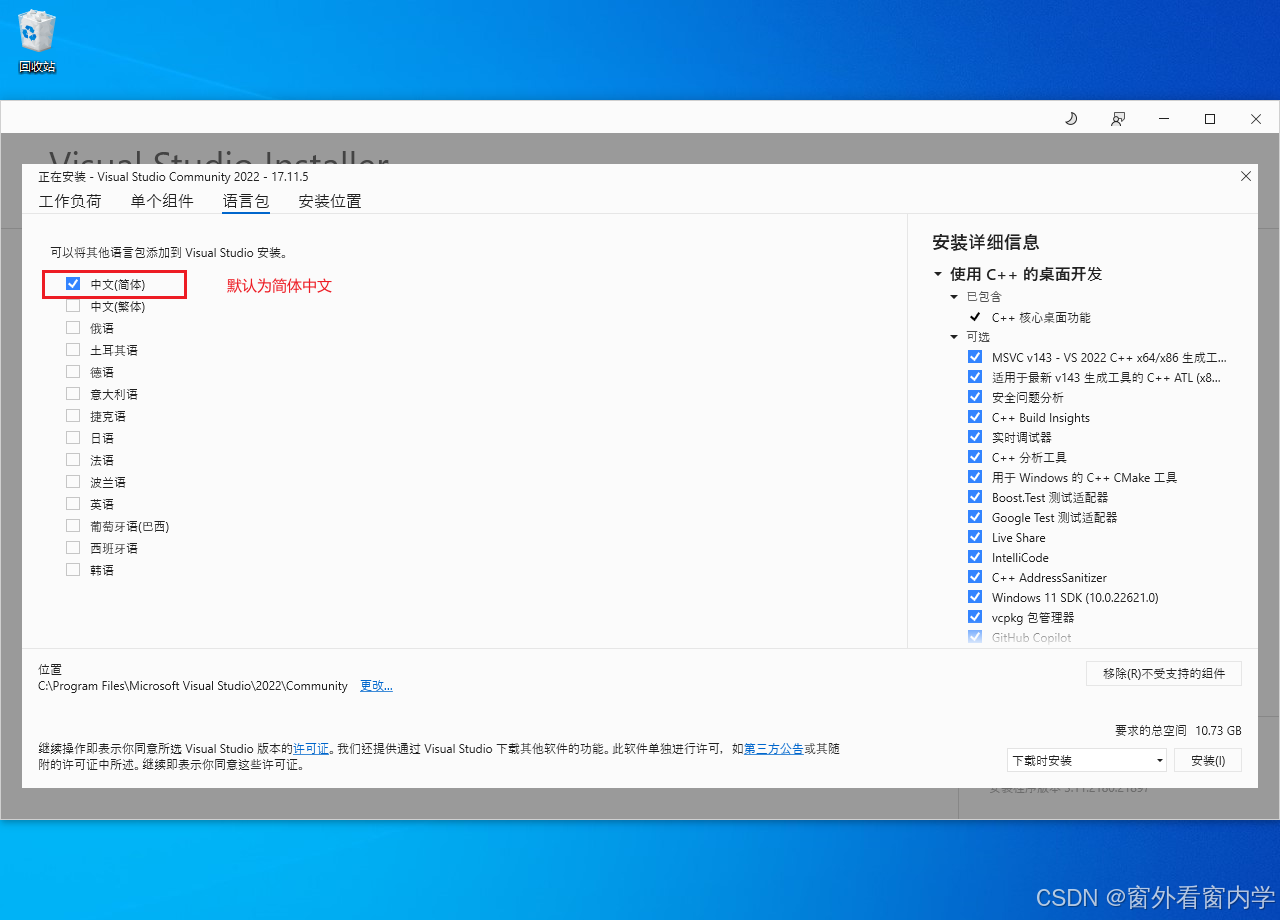Select the 德语 language checkbox
Screen dimensions: 1280x920
pos(73,372)
